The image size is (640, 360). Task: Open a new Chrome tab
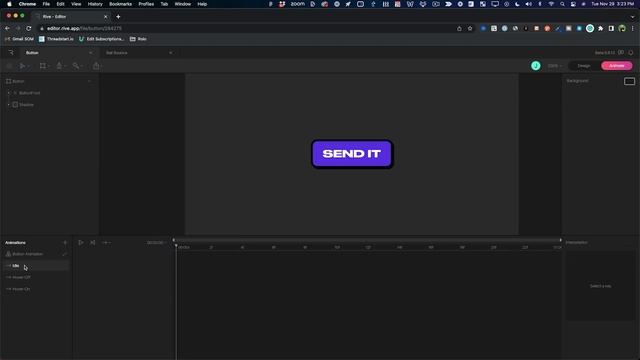click(118, 17)
